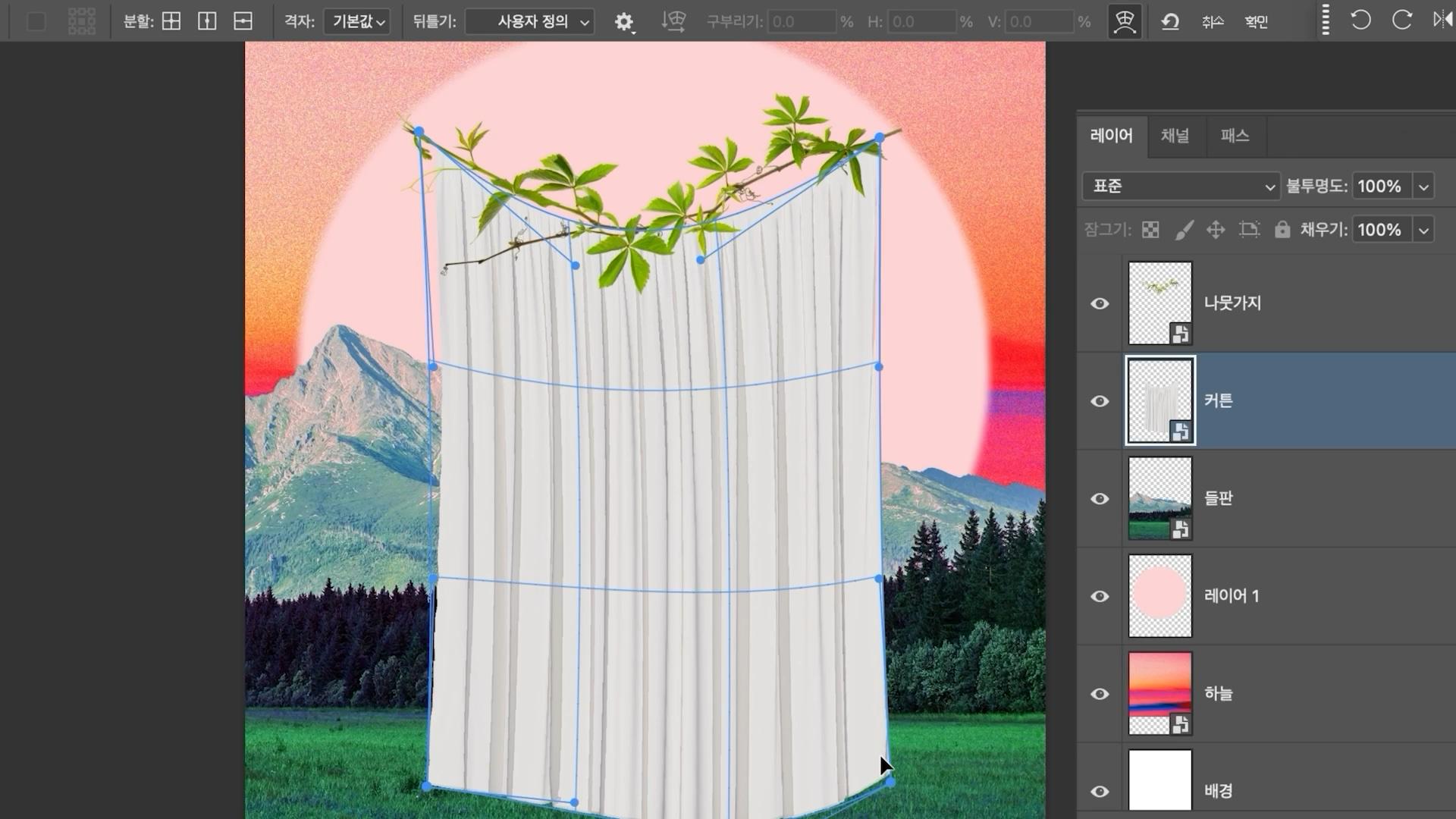Switch to the 채널 tab

pos(1175,136)
